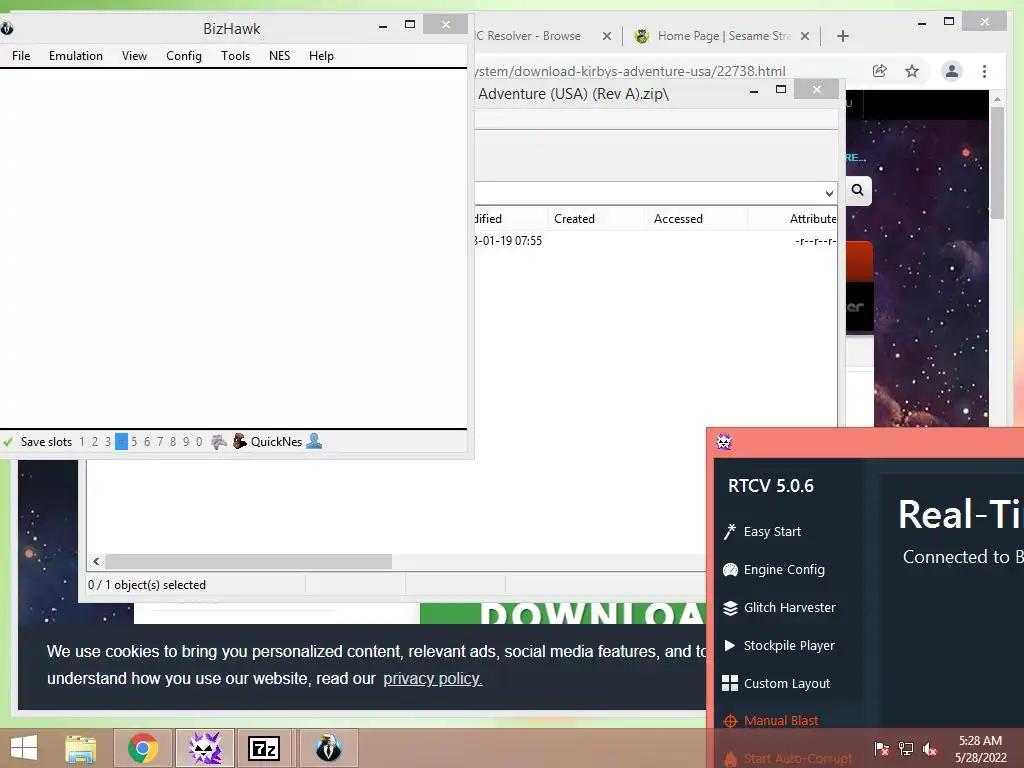1024x768 pixels.
Task: Sort by the Created column in 7-Zip
Action: [x=574, y=219]
